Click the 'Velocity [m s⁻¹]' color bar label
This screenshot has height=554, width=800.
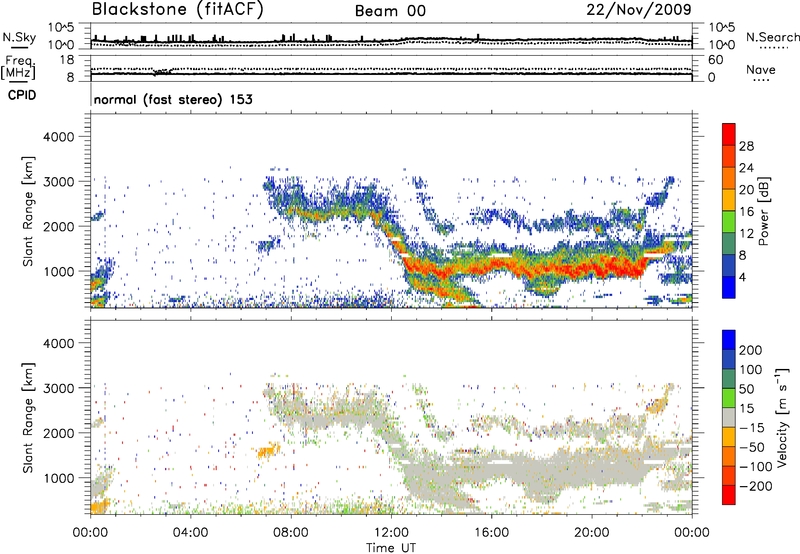pos(782,417)
